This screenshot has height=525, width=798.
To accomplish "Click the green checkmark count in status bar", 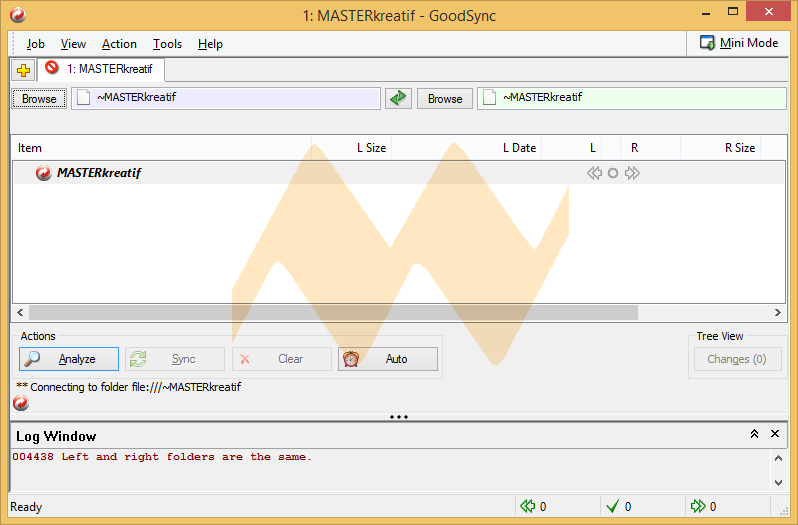I will pyautogui.click(x=619, y=506).
